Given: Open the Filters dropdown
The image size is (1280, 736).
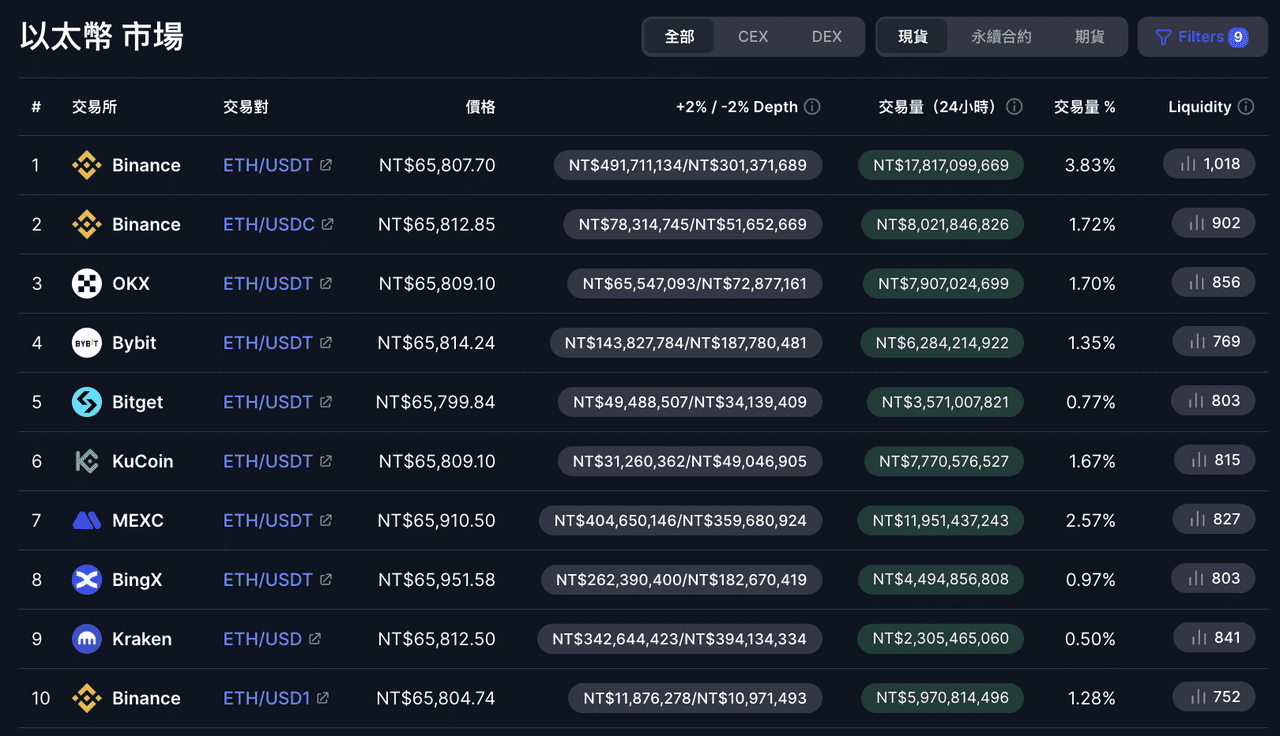Looking at the screenshot, I should pos(1202,37).
